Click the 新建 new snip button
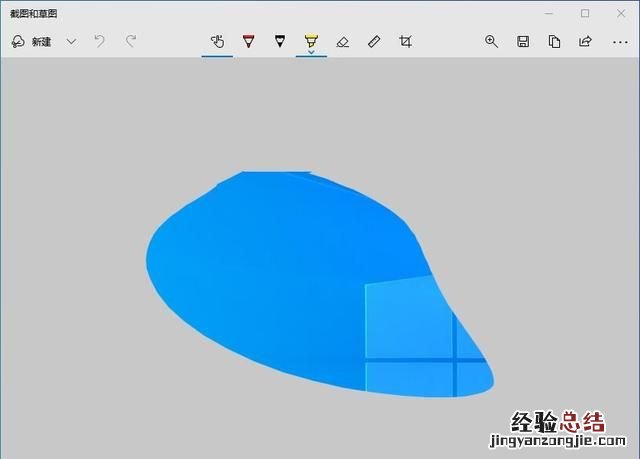640x459 pixels. pos(31,42)
